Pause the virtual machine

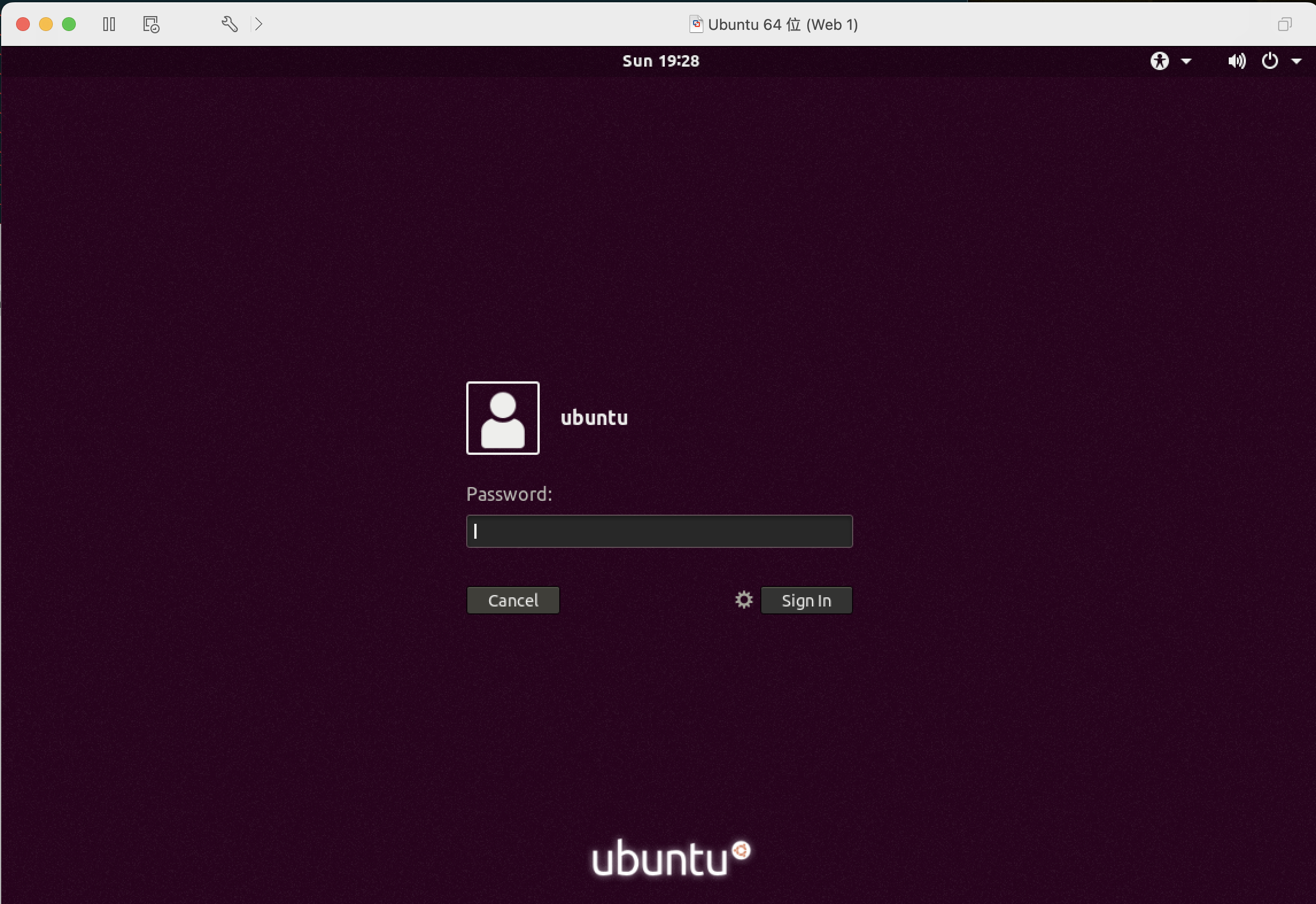coord(109,24)
